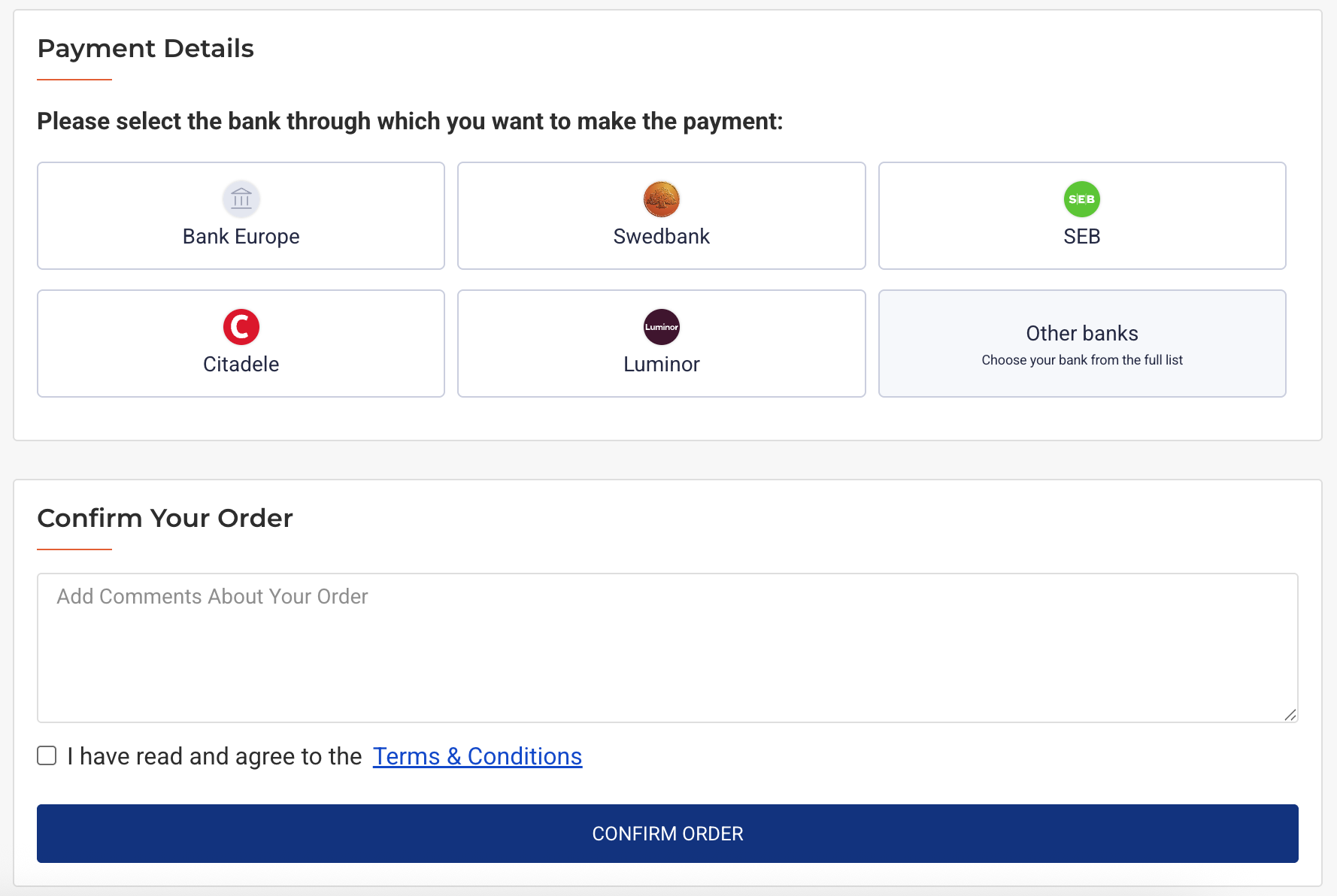1337x896 pixels.
Task: Click the dark purple Luminor logo
Action: tap(662, 327)
